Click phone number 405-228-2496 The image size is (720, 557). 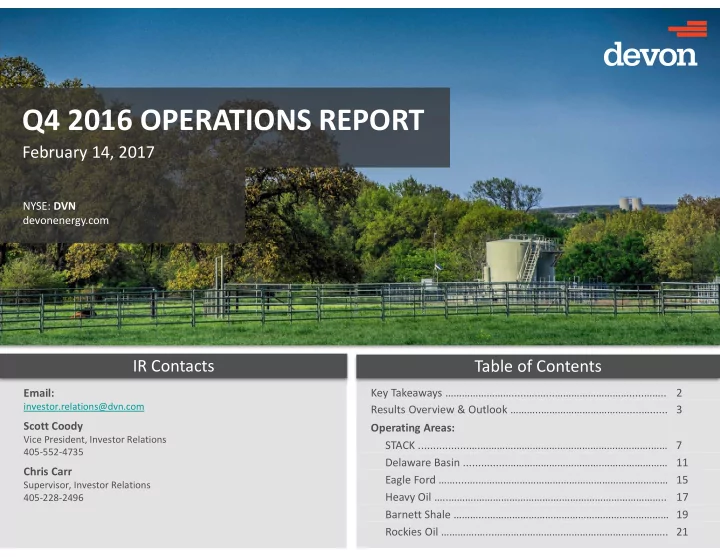(53, 498)
